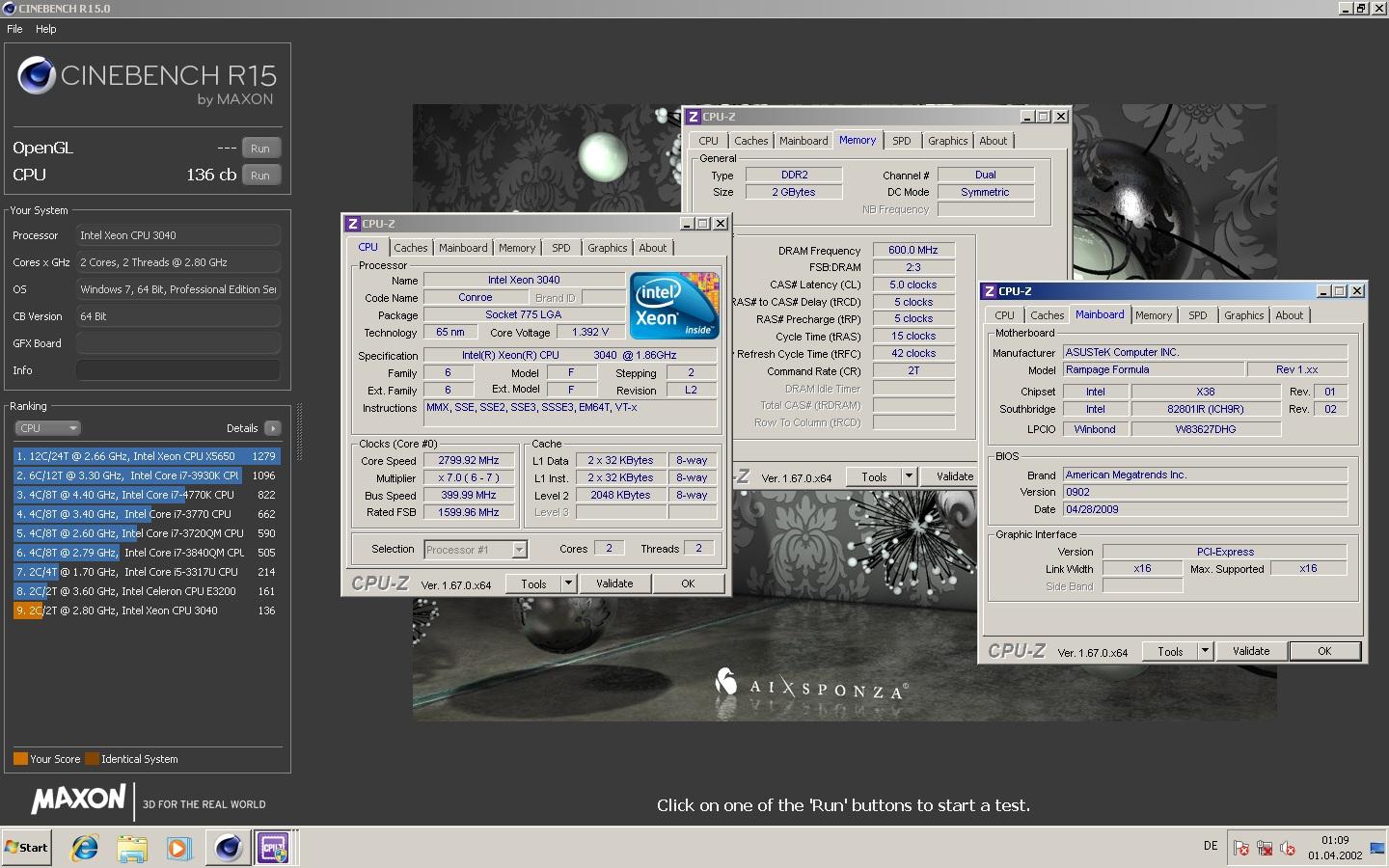Screen dimensions: 1389x868
Task: Launch Internet Explorer from the taskbar
Action: (x=85, y=848)
